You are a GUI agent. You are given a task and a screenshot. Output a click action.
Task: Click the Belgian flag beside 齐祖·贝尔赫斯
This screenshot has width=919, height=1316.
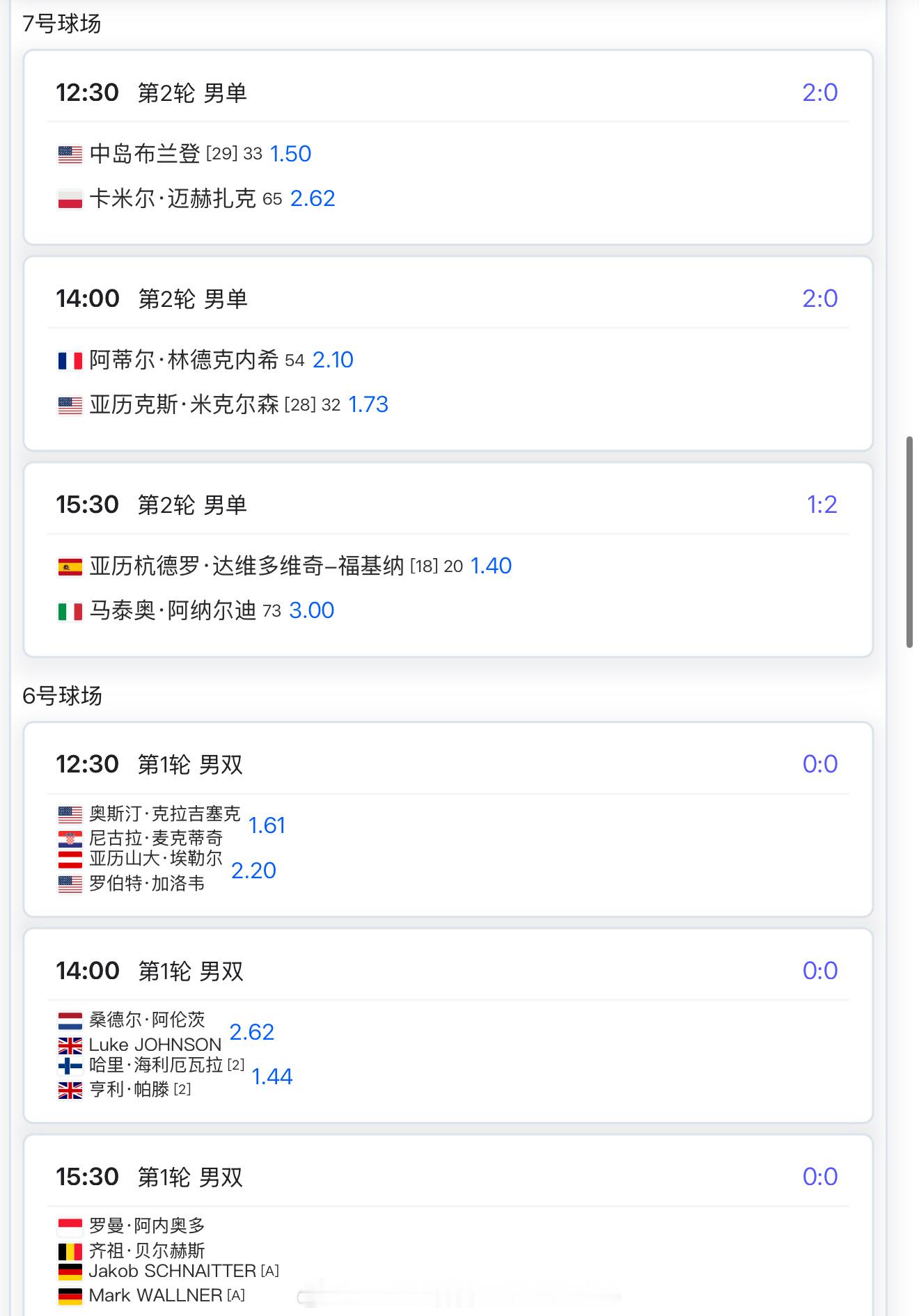click(70, 1251)
